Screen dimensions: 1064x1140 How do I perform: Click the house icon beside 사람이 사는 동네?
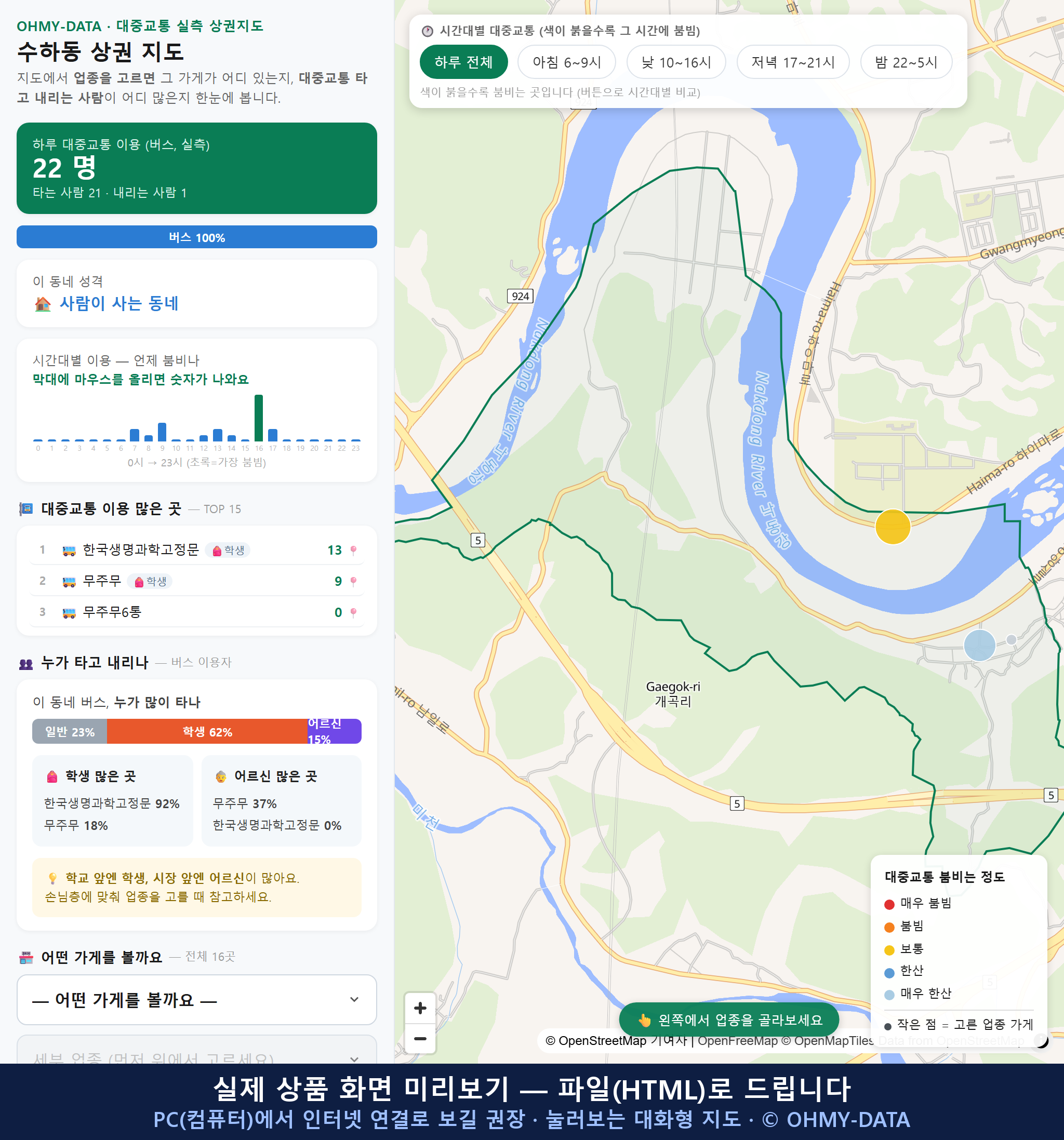[43, 304]
